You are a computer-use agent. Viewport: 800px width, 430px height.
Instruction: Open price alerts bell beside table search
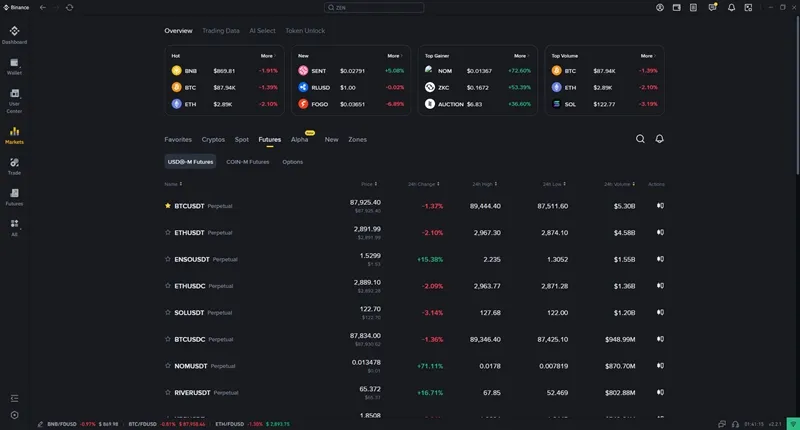click(x=659, y=139)
